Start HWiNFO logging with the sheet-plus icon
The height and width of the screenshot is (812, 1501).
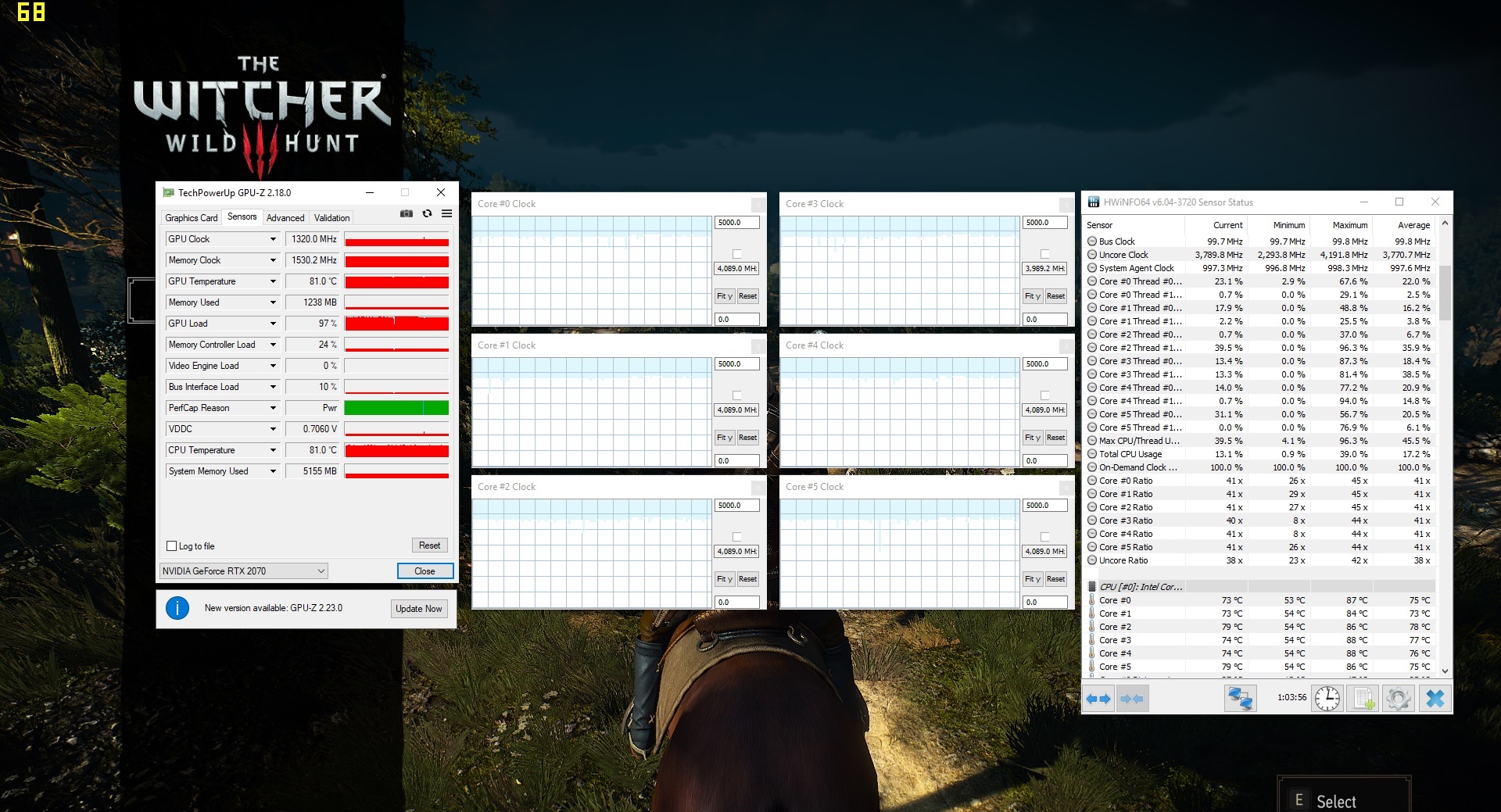pyautogui.click(x=1363, y=699)
